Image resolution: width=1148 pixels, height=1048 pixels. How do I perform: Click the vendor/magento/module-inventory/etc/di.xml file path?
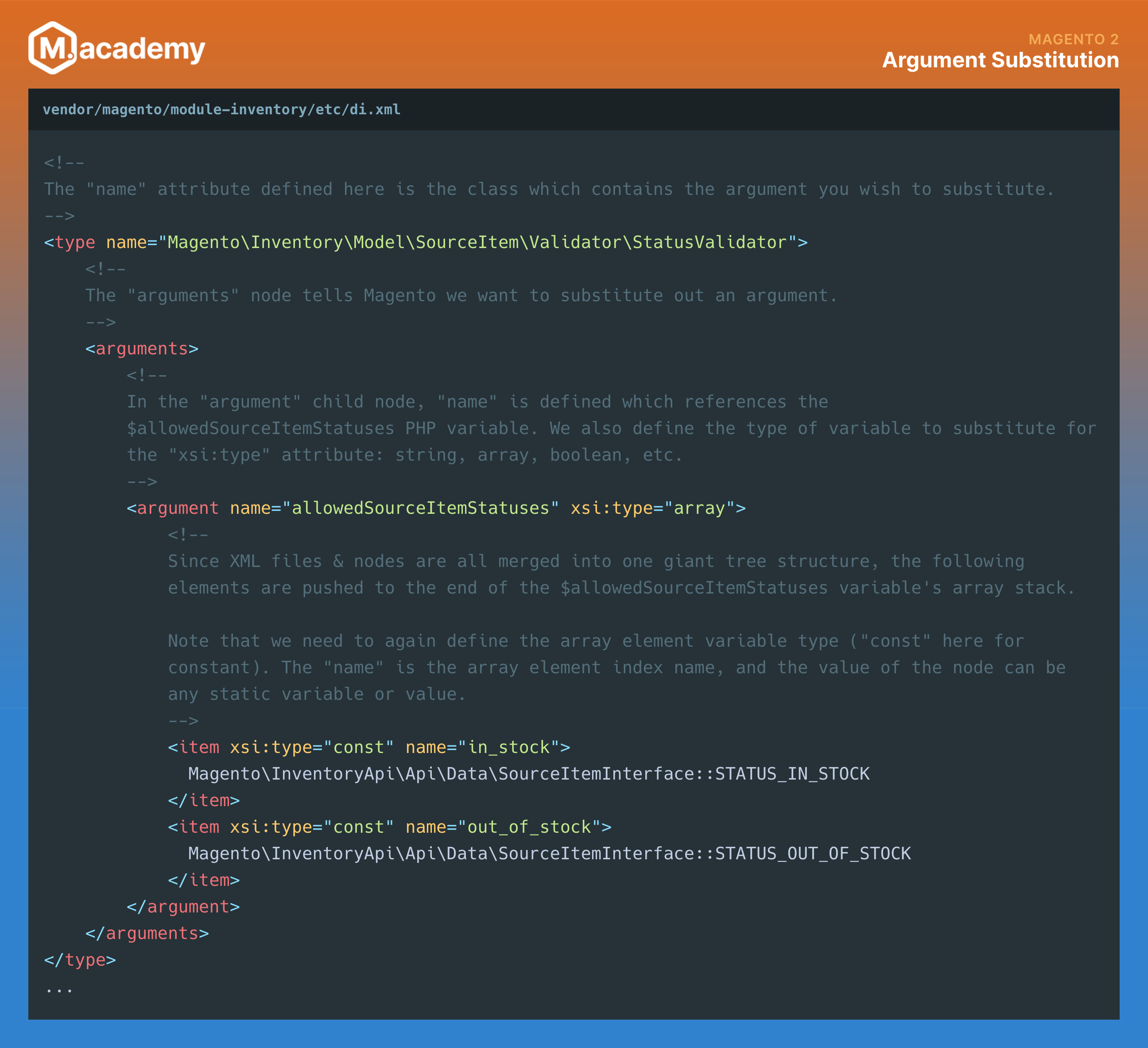pyautogui.click(x=221, y=109)
